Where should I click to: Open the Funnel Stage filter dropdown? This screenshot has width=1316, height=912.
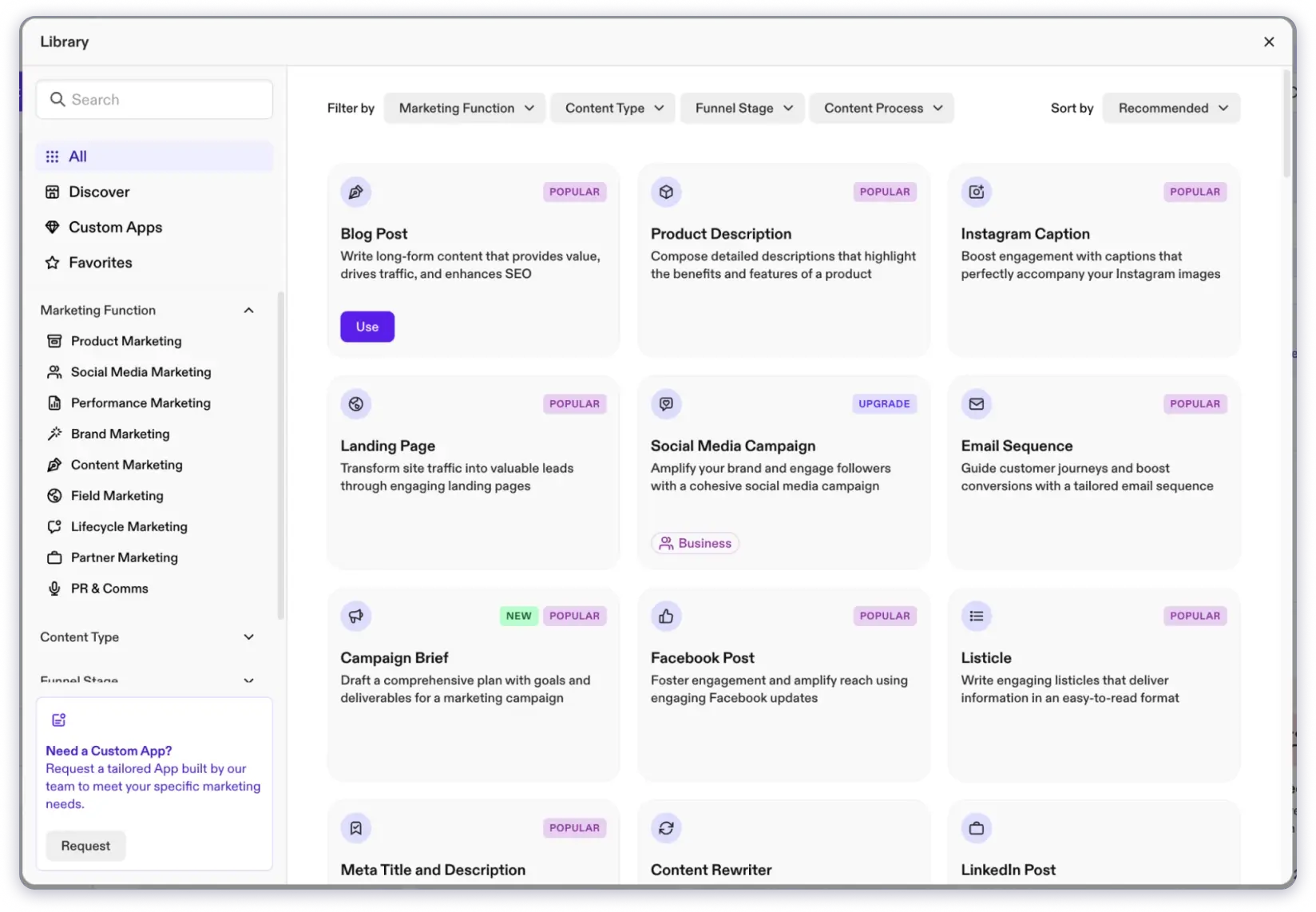click(741, 108)
